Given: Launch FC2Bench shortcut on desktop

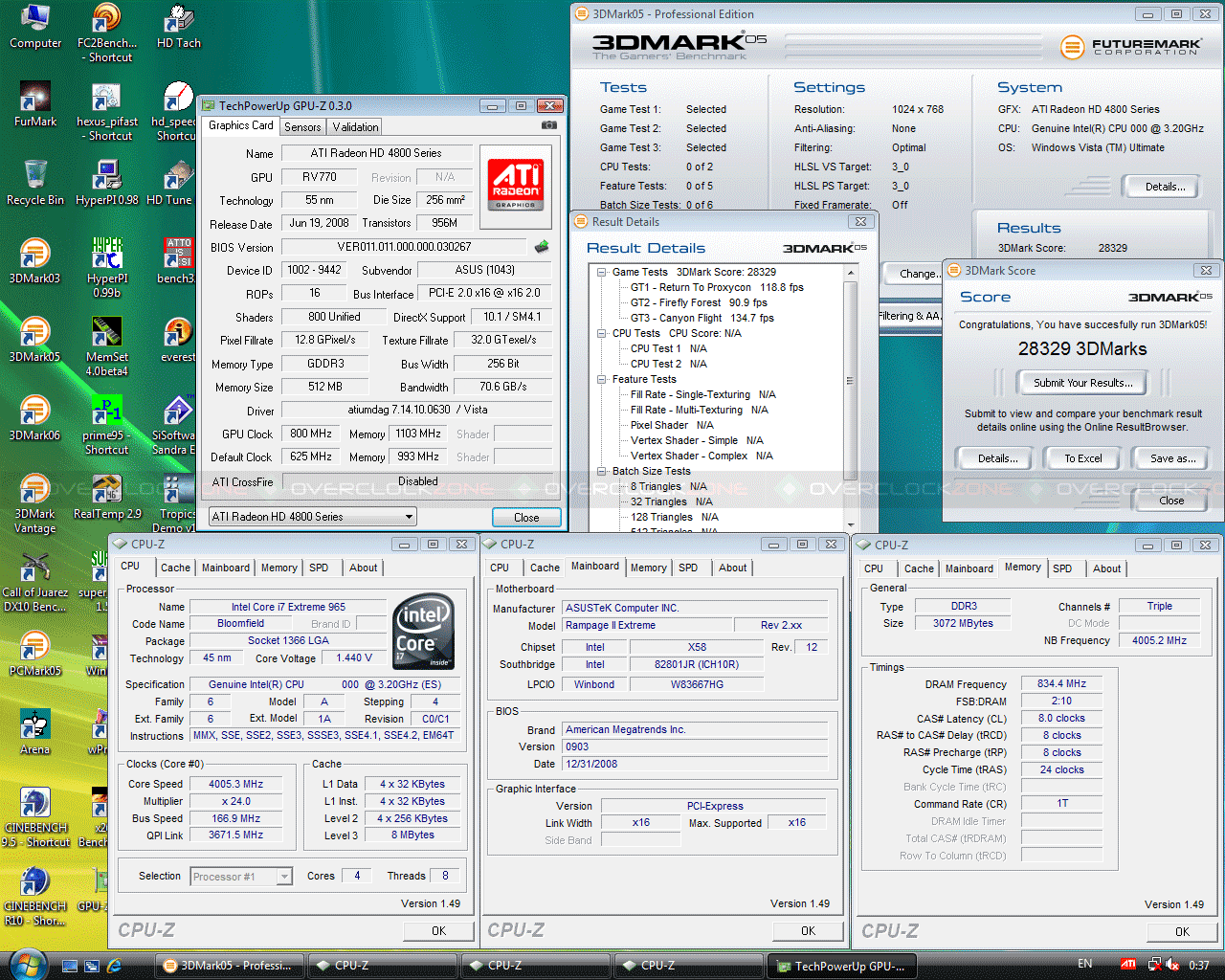Looking at the screenshot, I should (106, 33).
